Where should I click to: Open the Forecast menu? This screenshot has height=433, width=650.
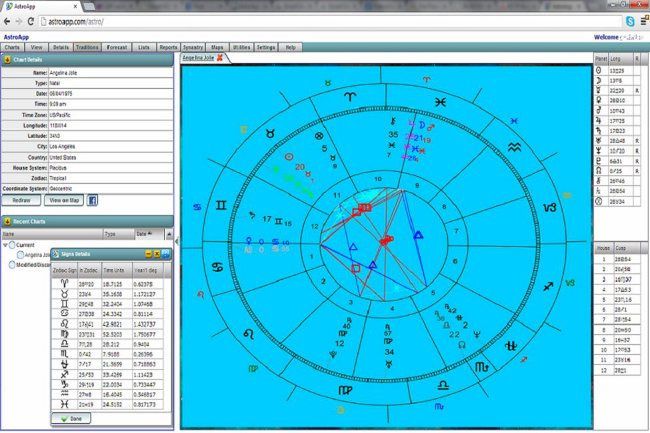(117, 47)
